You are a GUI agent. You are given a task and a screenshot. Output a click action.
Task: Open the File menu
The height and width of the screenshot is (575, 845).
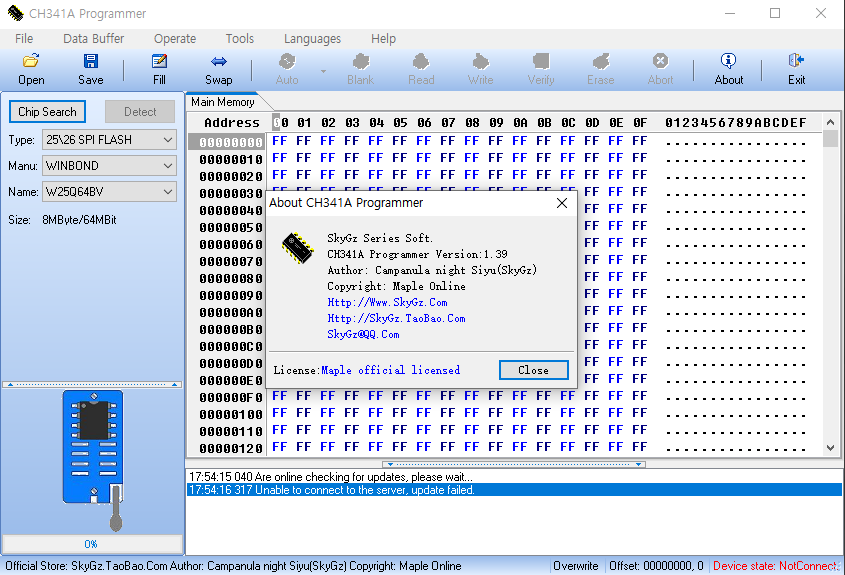coord(24,39)
